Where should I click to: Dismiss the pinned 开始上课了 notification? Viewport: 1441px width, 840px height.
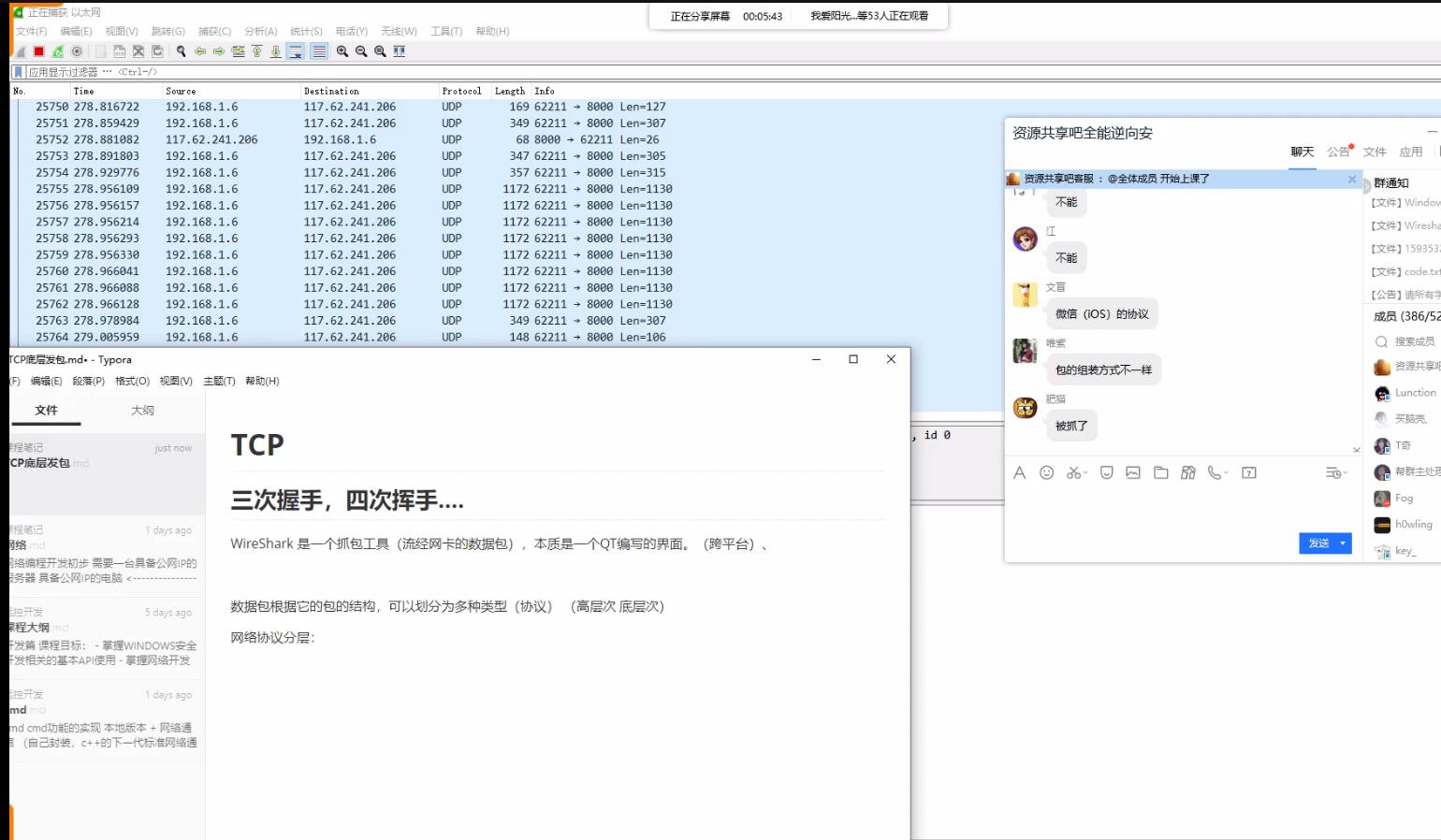tap(1352, 179)
